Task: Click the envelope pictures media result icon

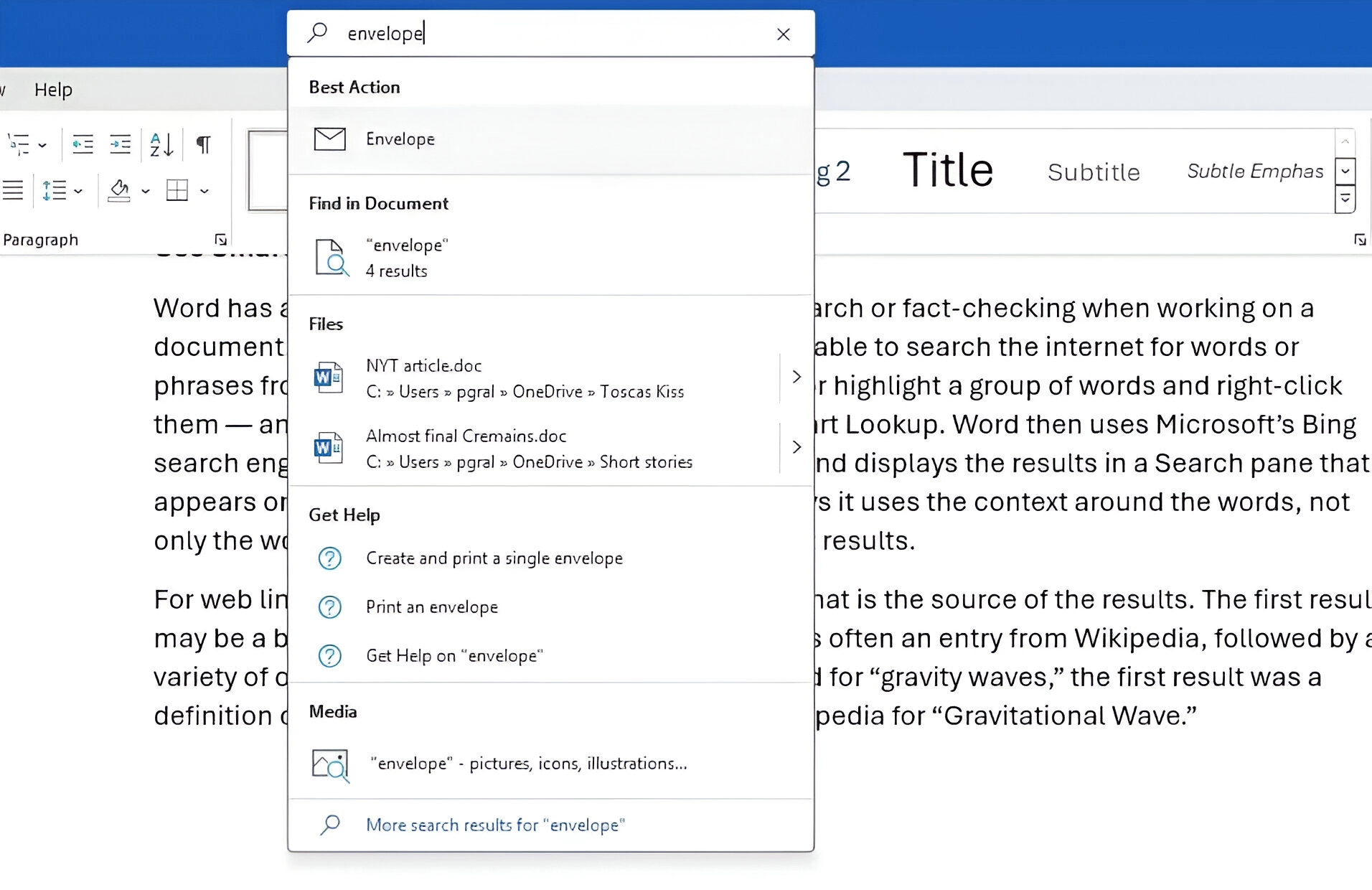Action: click(329, 764)
